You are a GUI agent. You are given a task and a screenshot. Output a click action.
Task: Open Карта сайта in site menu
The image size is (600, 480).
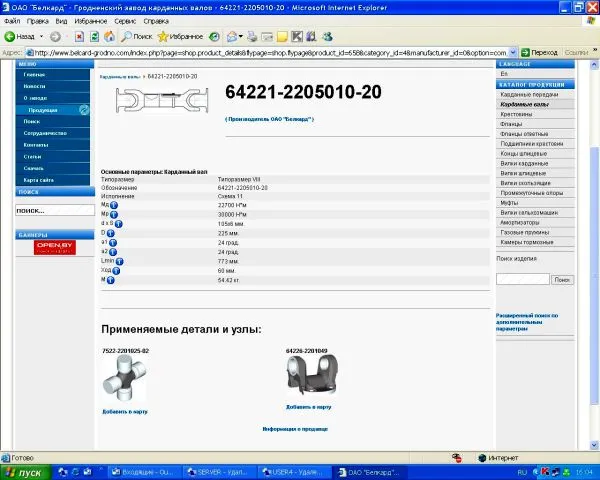coord(53,180)
